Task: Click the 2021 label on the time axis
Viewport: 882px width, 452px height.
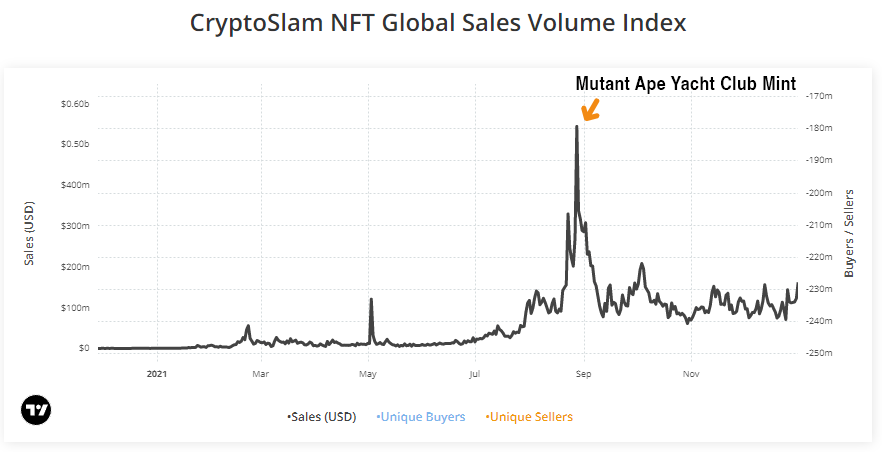Action: tap(156, 375)
